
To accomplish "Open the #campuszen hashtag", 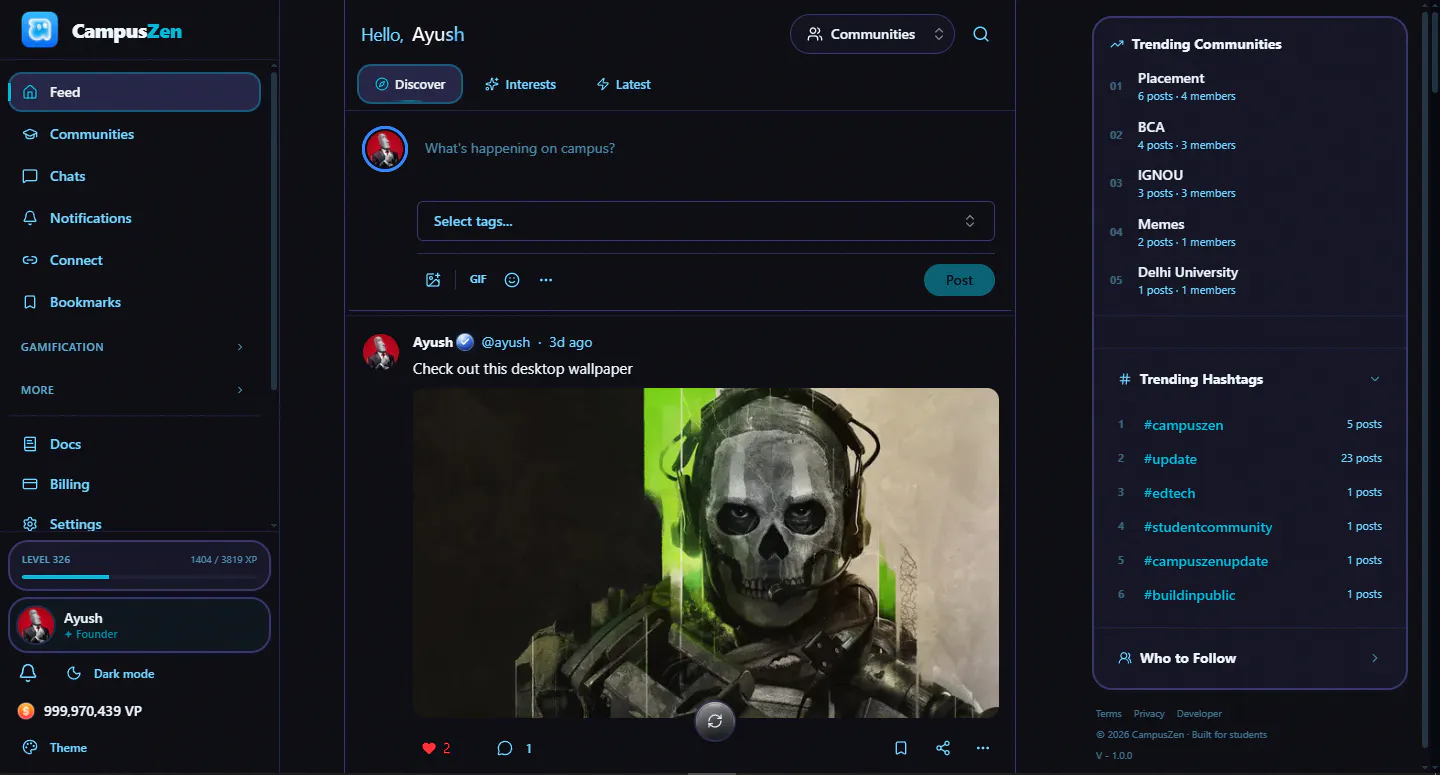I will tap(1183, 425).
